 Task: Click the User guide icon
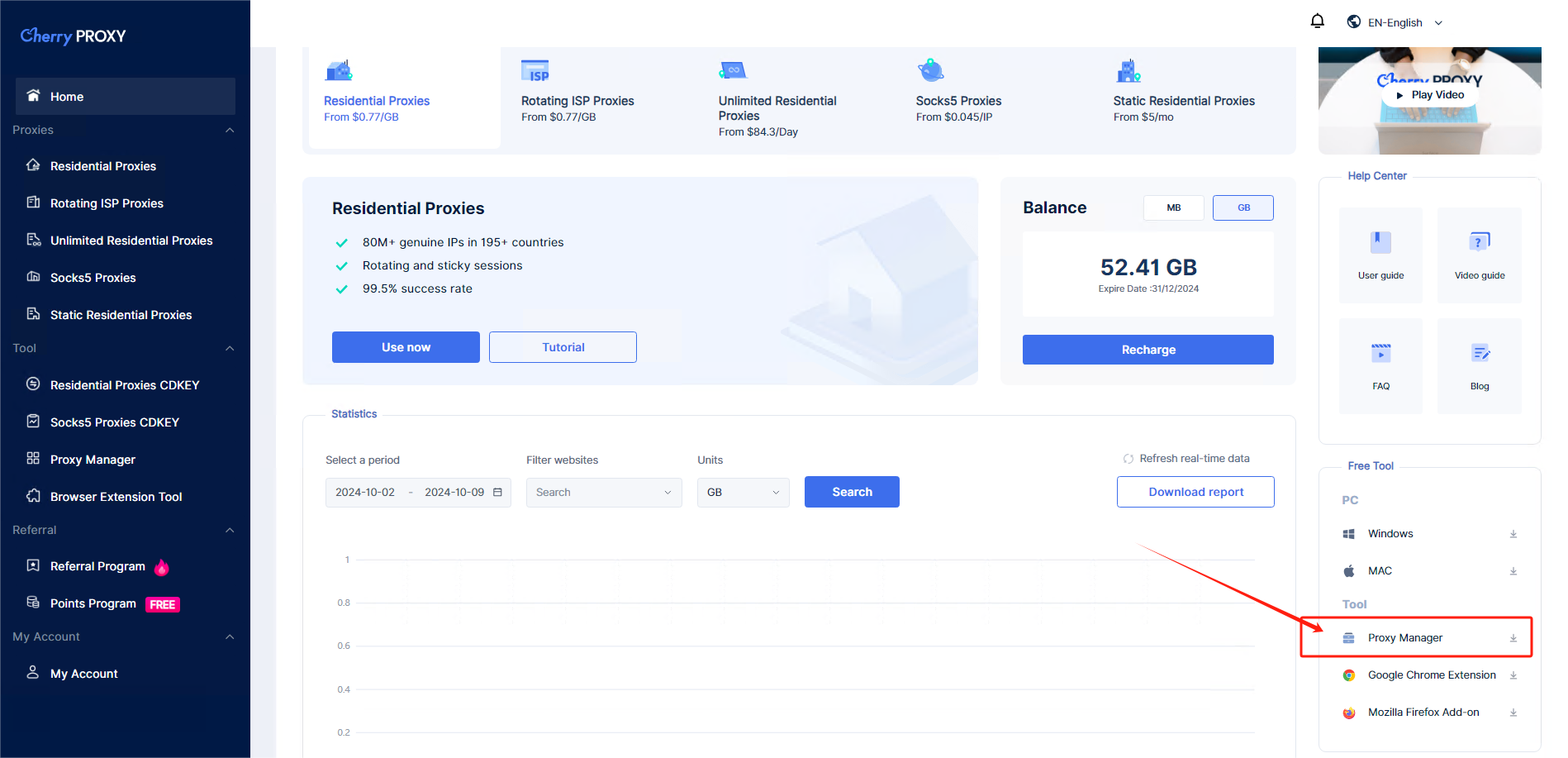(1380, 243)
